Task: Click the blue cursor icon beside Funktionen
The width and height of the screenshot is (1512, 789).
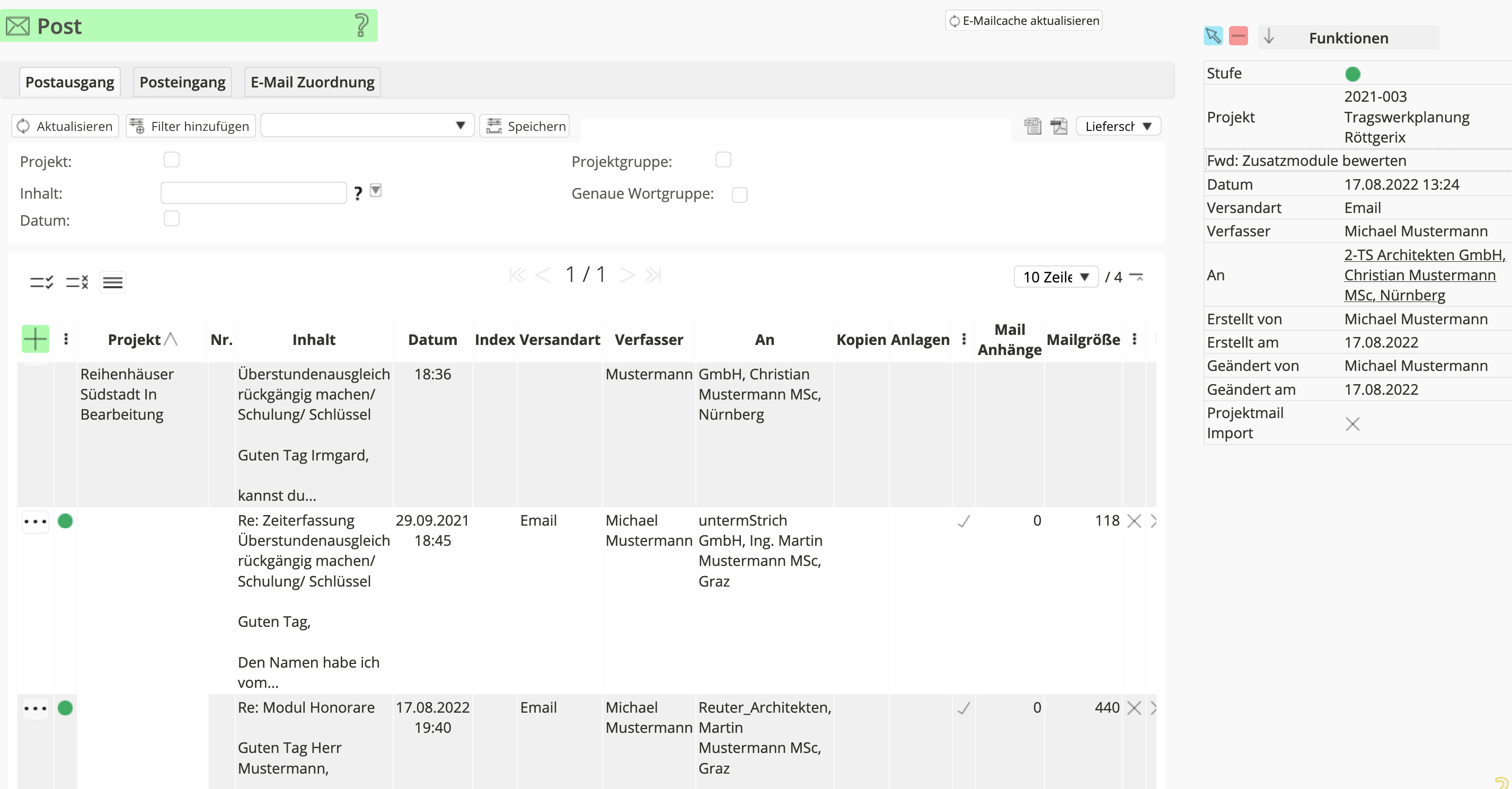Action: (x=1213, y=37)
